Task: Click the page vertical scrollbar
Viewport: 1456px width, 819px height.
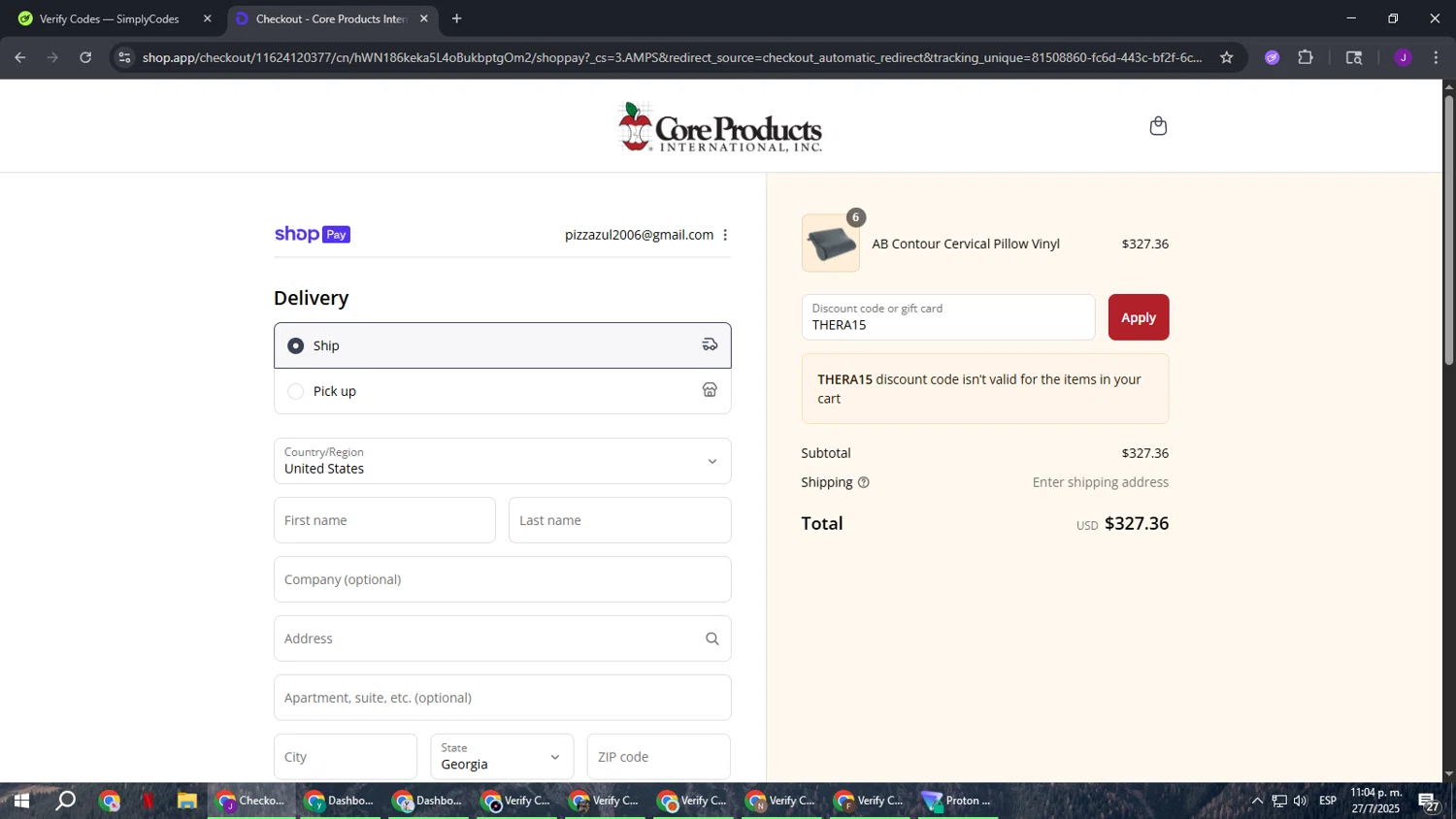Action: pyautogui.click(x=1448, y=229)
